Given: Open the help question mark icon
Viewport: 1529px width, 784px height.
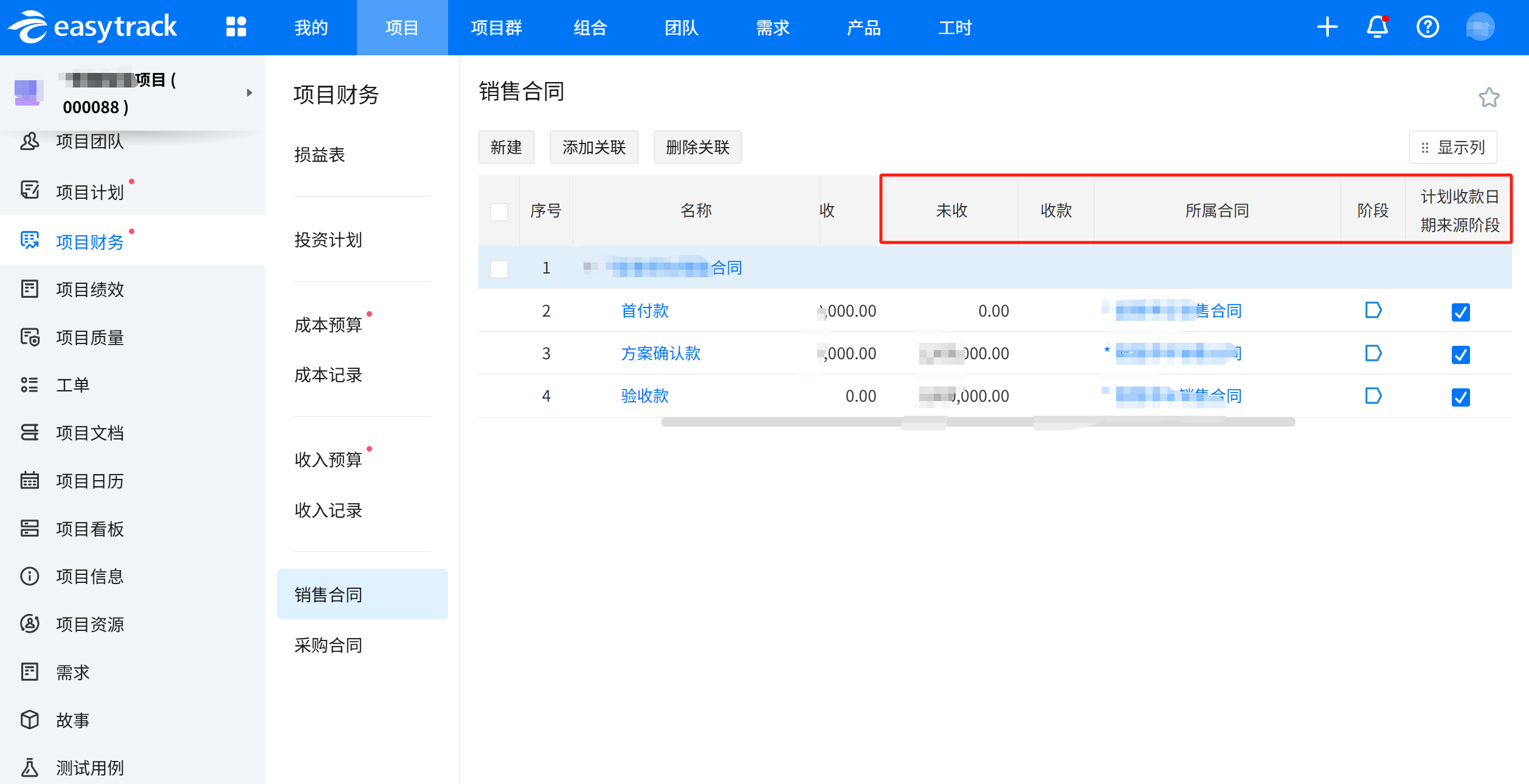Looking at the screenshot, I should pyautogui.click(x=1427, y=27).
